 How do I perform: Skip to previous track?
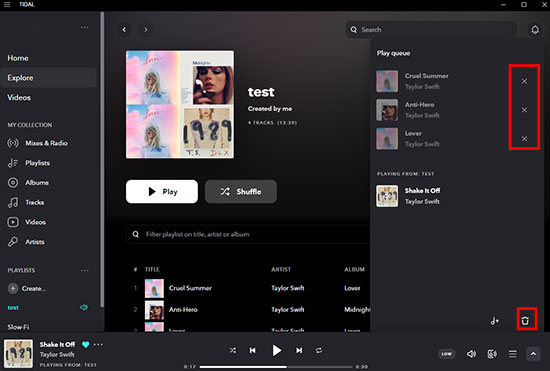[x=253, y=350]
